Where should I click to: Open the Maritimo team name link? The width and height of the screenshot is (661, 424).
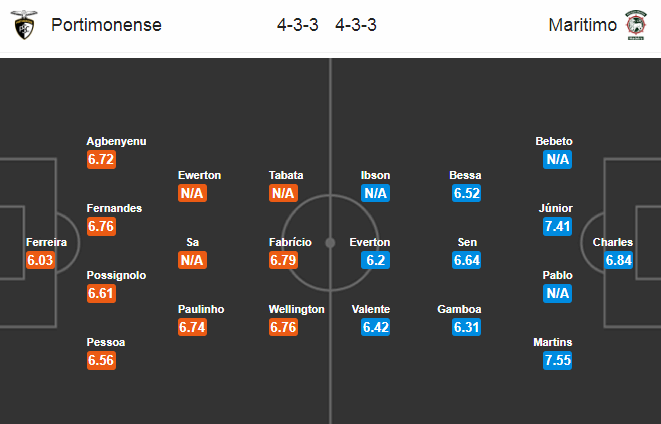pyautogui.click(x=583, y=25)
